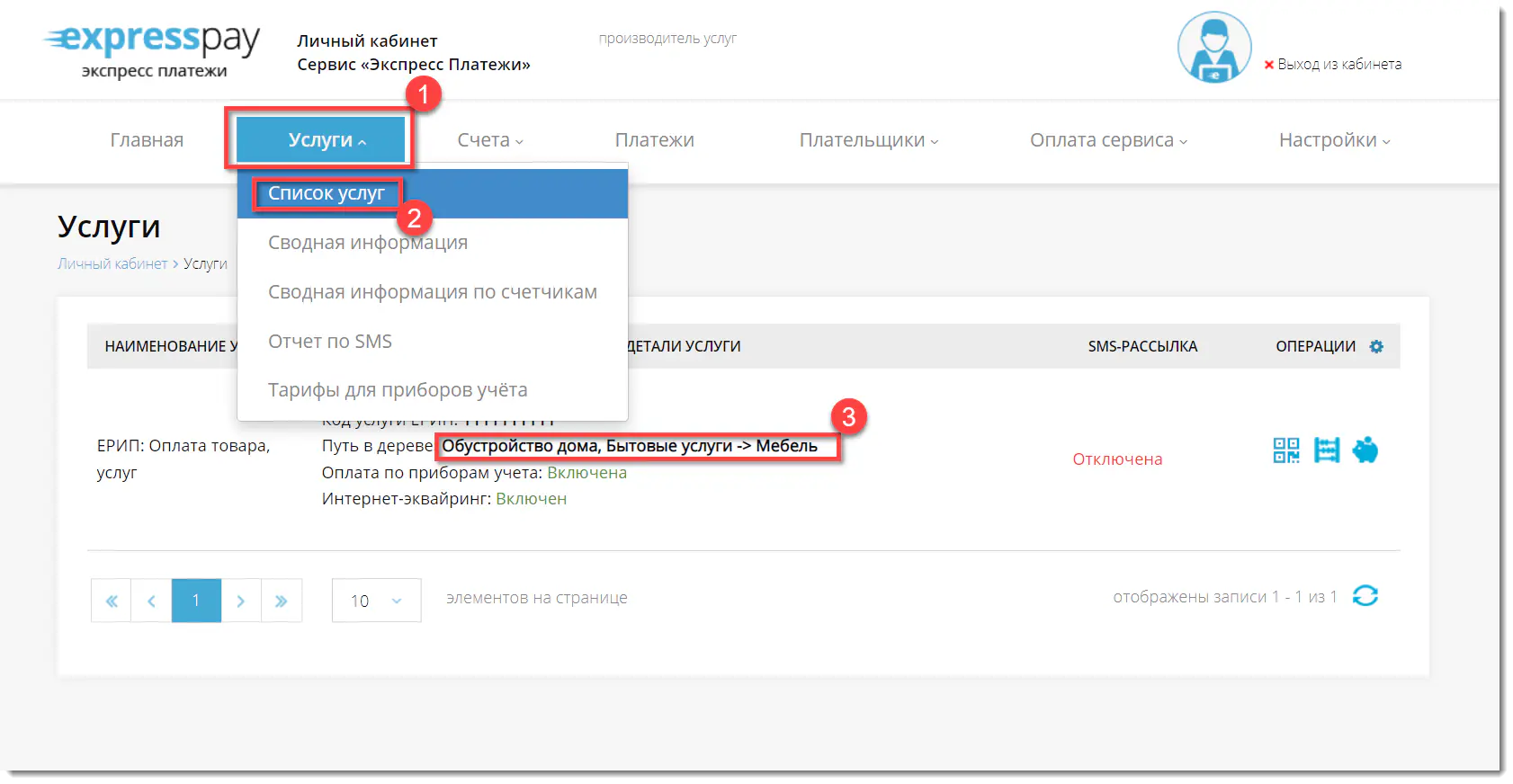Select page 1 in the pagination

coord(196,601)
